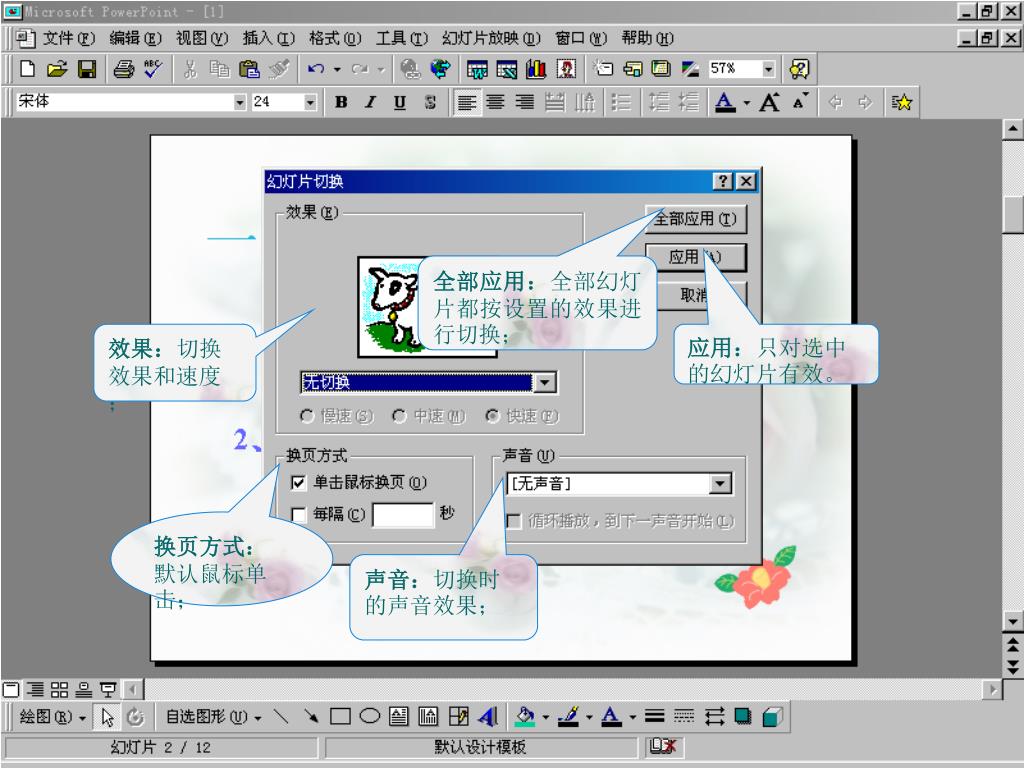Image resolution: width=1024 pixels, height=768 pixels.
Task: Open the font size dropdown
Action: coord(310,103)
